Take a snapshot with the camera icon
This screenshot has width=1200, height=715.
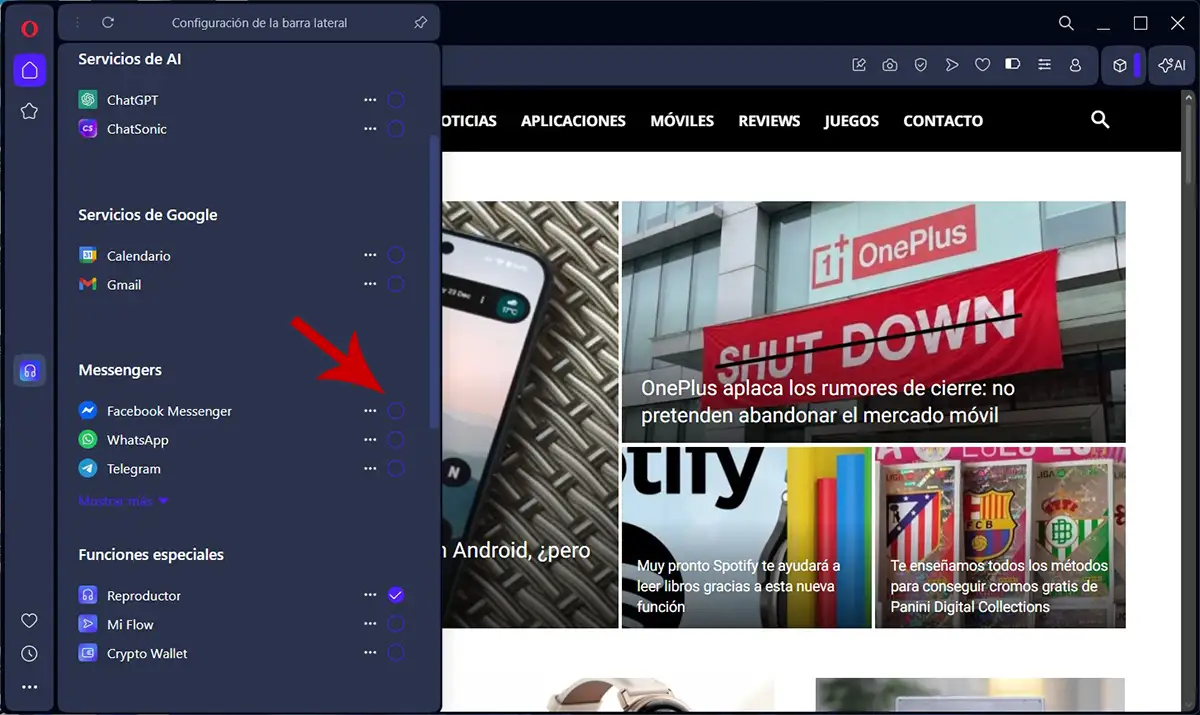[889, 64]
